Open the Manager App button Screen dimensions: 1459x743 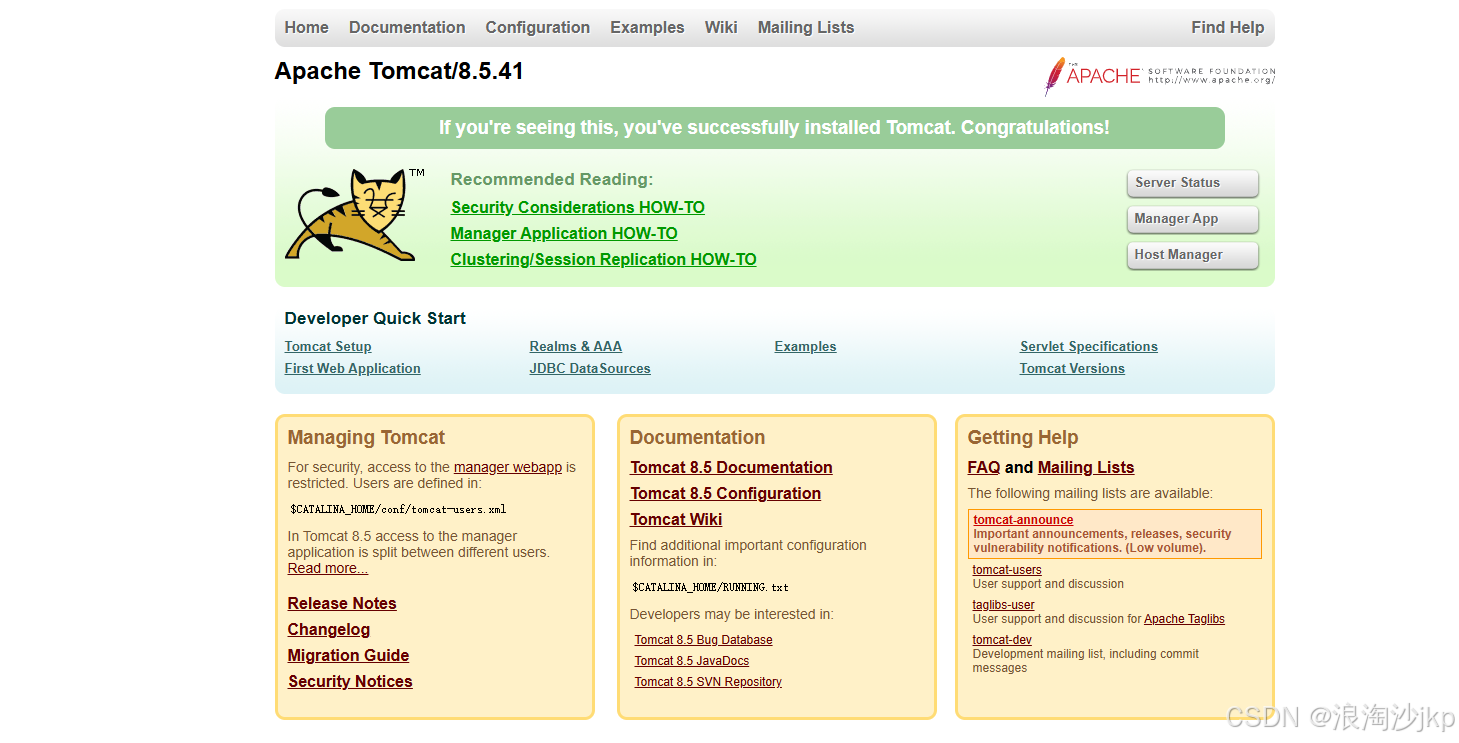point(1192,219)
